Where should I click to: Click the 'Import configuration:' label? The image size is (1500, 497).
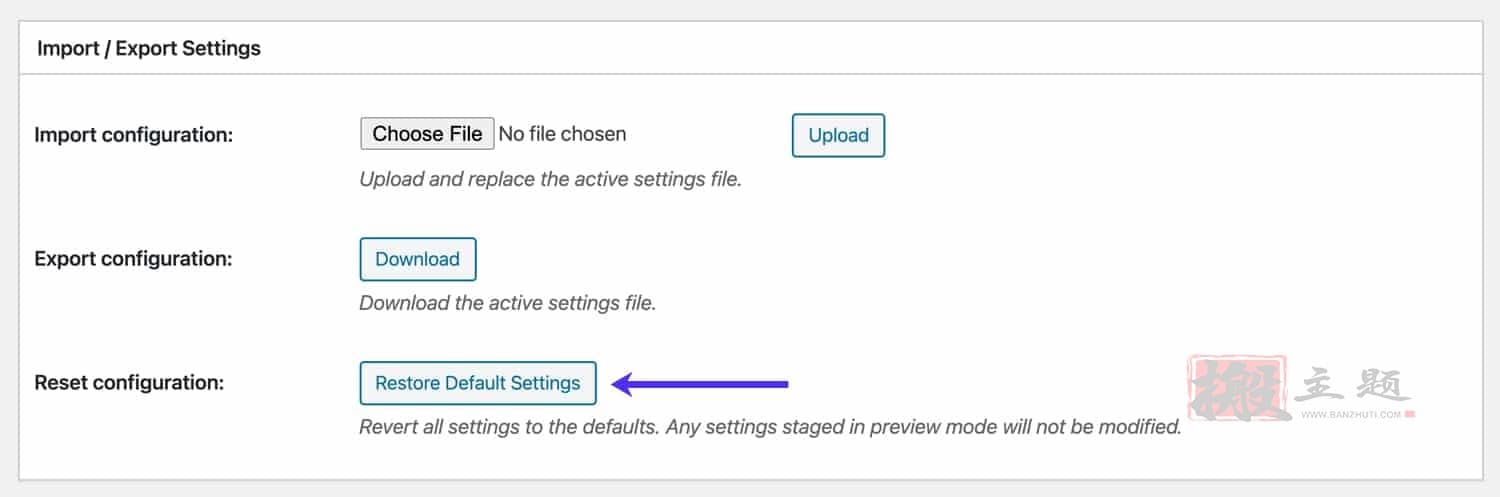[x=133, y=134]
